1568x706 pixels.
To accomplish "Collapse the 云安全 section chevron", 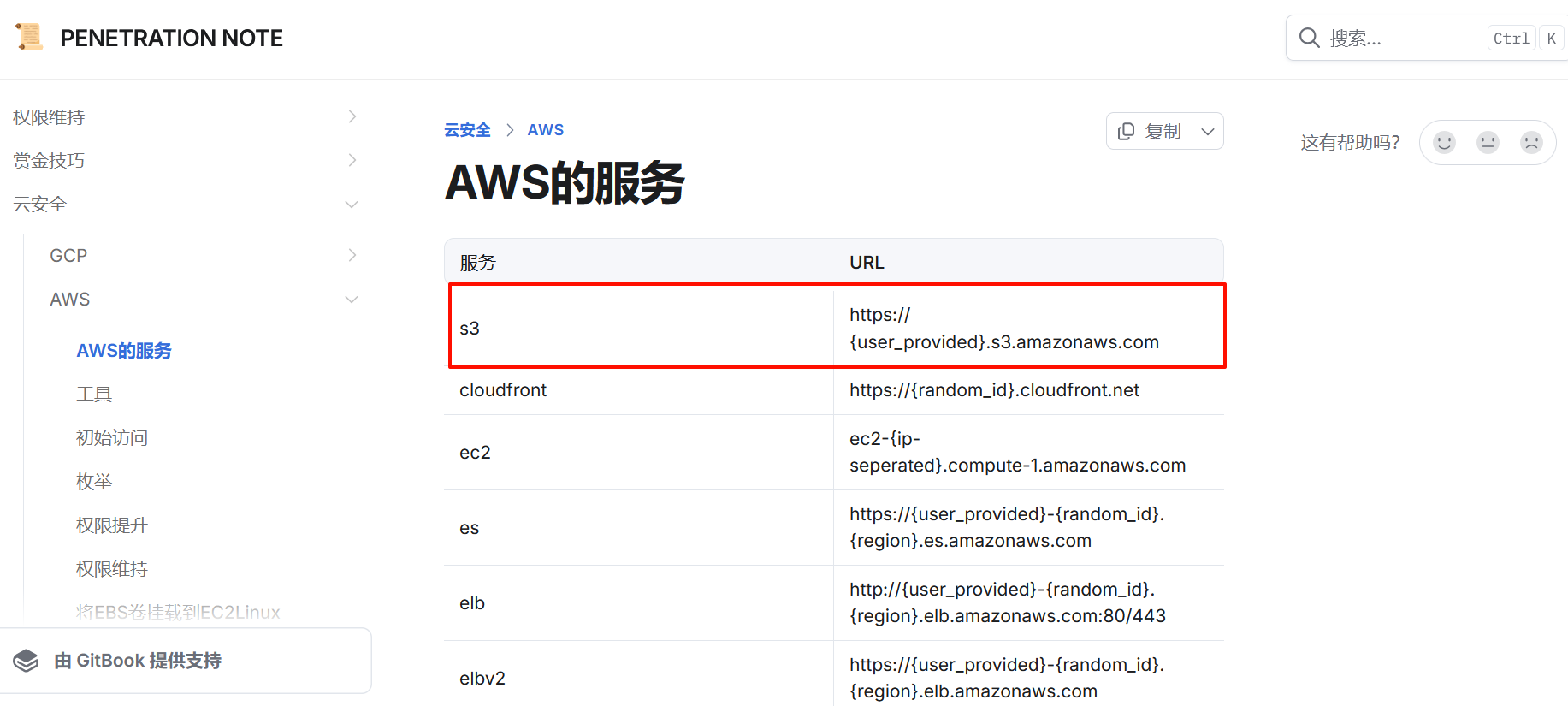I will click(352, 204).
